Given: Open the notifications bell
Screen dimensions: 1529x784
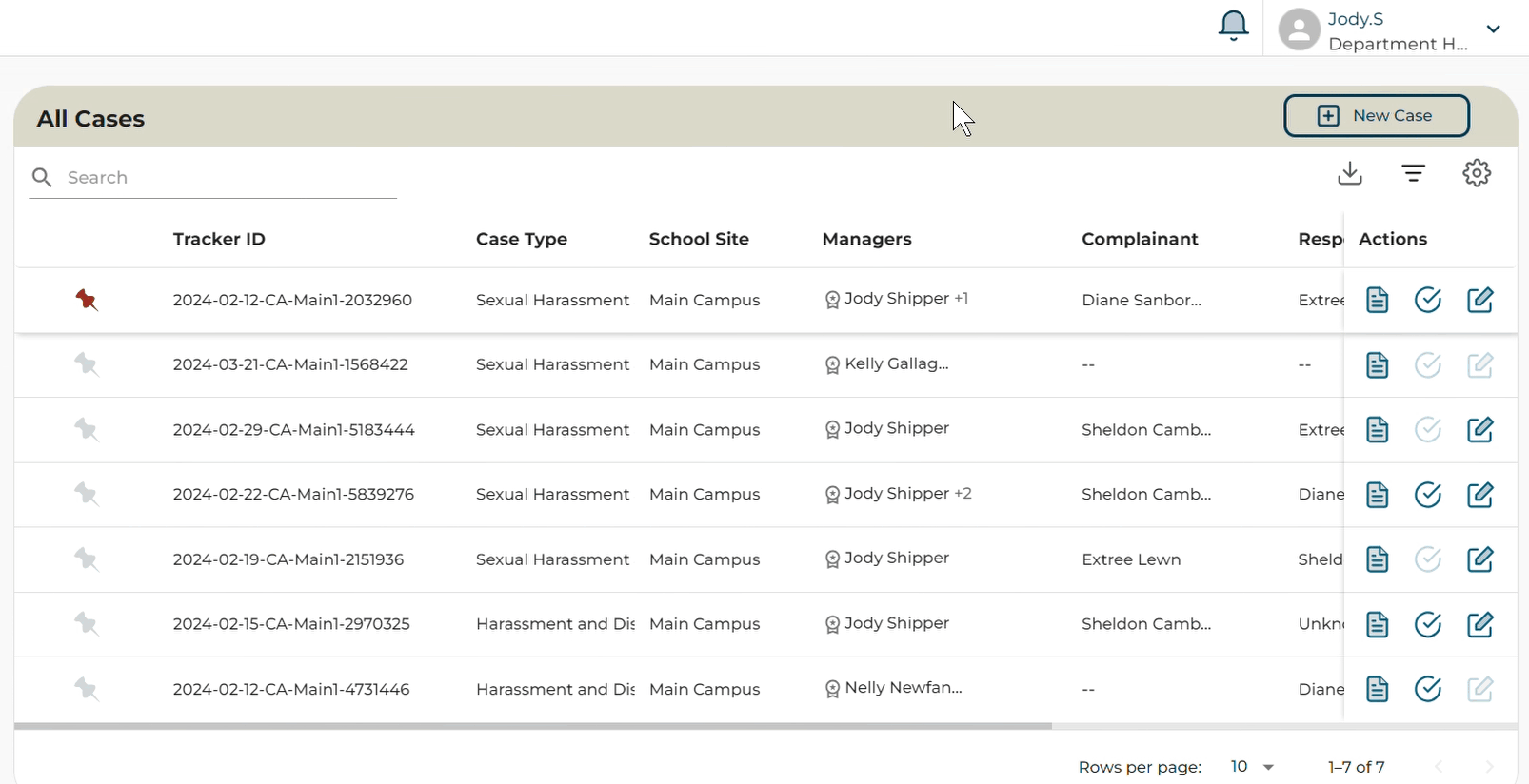Looking at the screenshot, I should pyautogui.click(x=1233, y=27).
